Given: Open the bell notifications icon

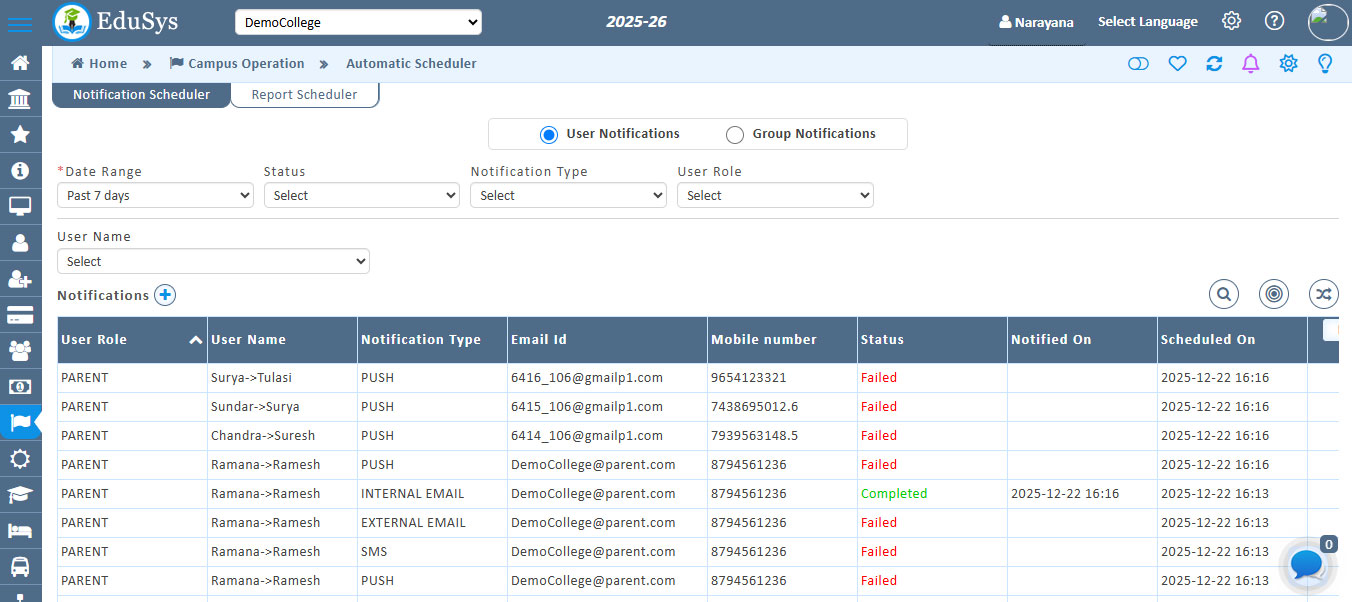Looking at the screenshot, I should [1250, 64].
